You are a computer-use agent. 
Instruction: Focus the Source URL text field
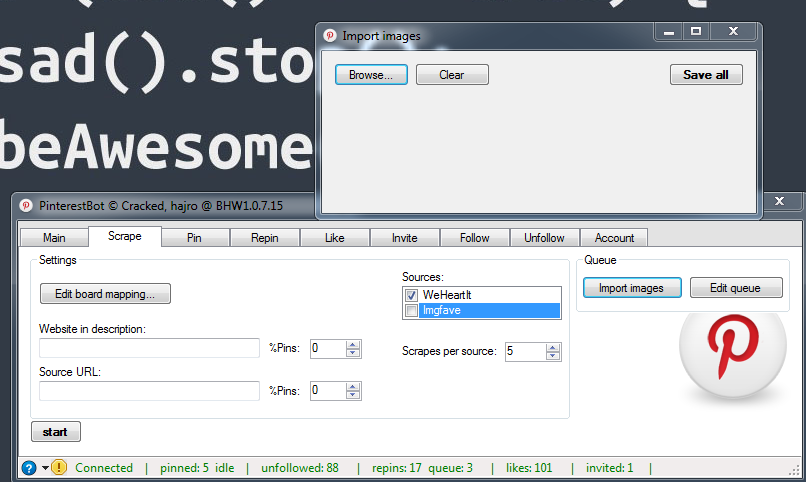(149, 391)
